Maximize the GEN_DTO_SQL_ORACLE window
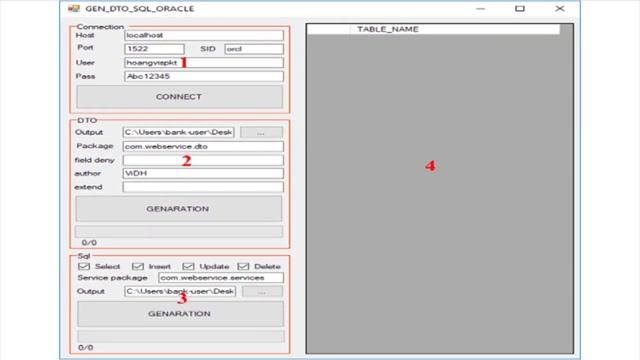 (520, 9)
